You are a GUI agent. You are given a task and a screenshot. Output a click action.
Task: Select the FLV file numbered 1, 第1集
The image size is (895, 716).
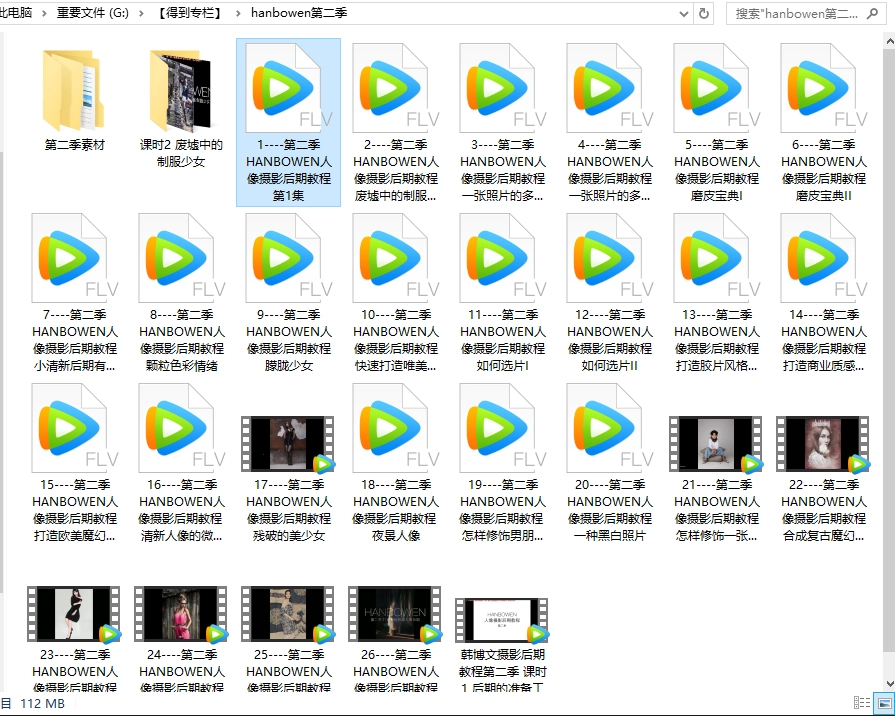[x=288, y=92]
